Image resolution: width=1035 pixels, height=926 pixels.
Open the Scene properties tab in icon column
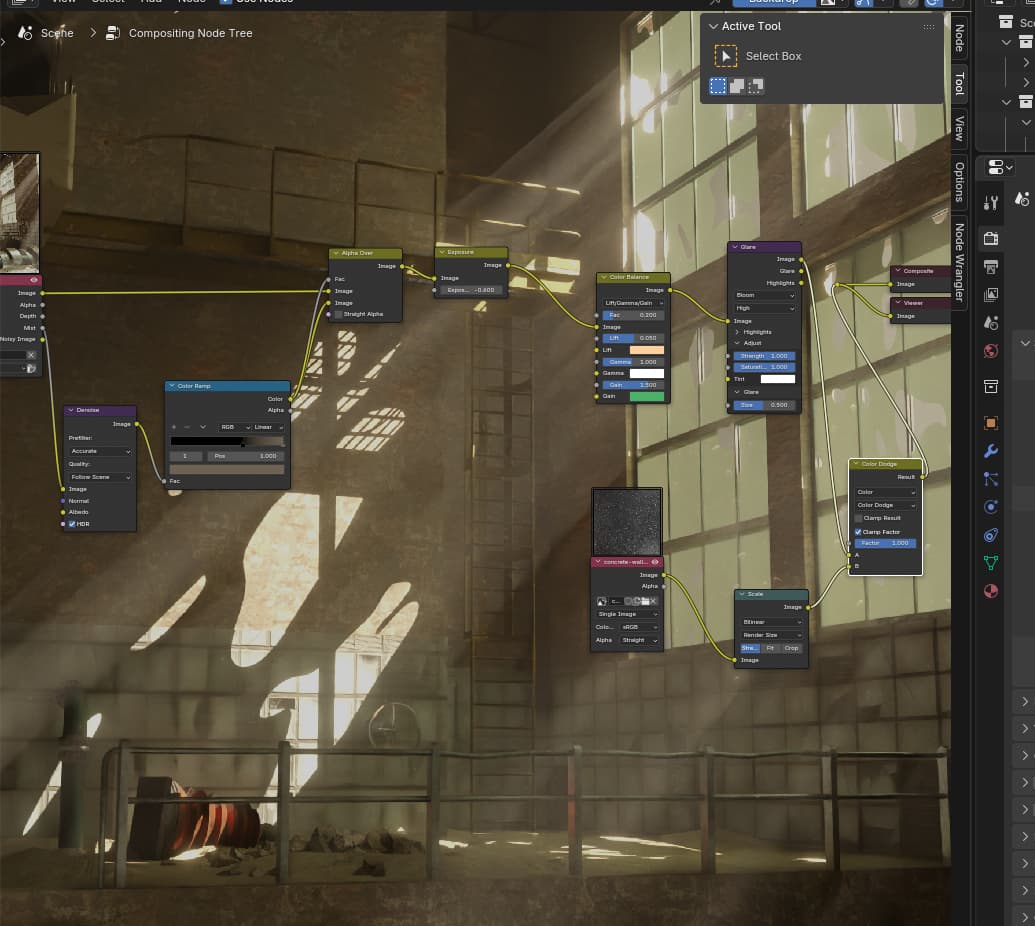990,323
